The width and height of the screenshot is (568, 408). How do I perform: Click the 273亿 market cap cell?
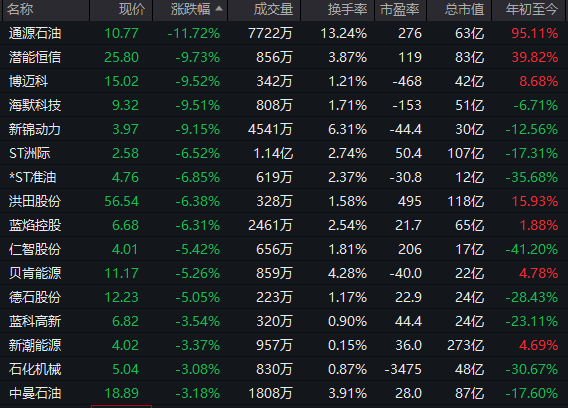tap(466, 345)
